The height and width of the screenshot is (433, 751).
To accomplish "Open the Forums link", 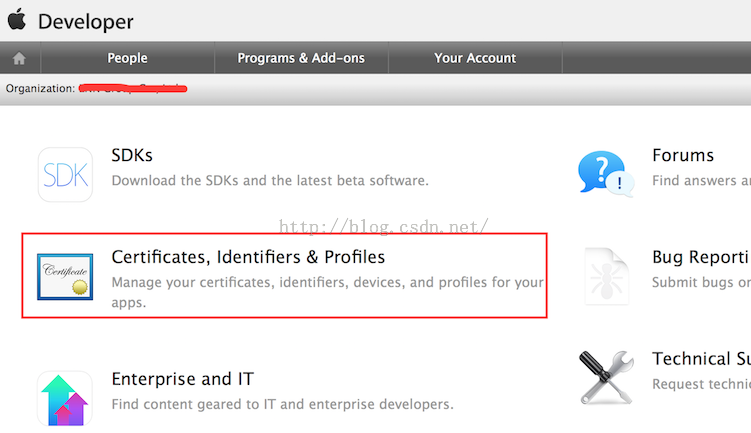I will point(683,155).
